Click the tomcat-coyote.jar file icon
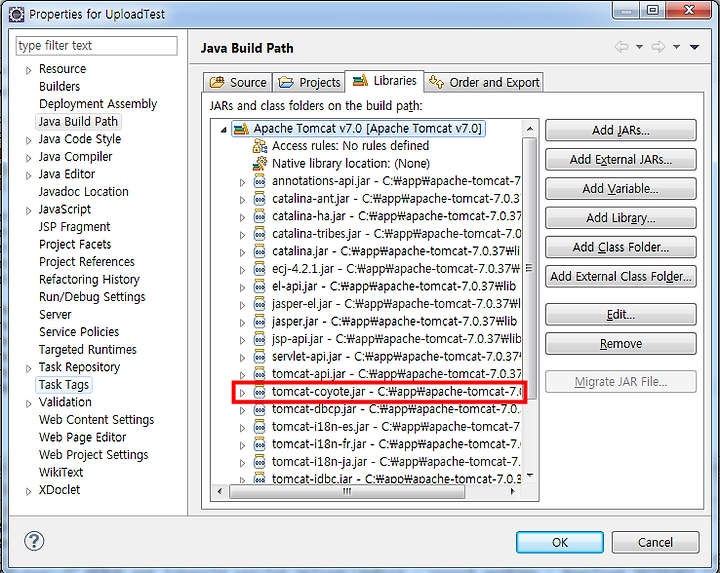 (x=260, y=392)
